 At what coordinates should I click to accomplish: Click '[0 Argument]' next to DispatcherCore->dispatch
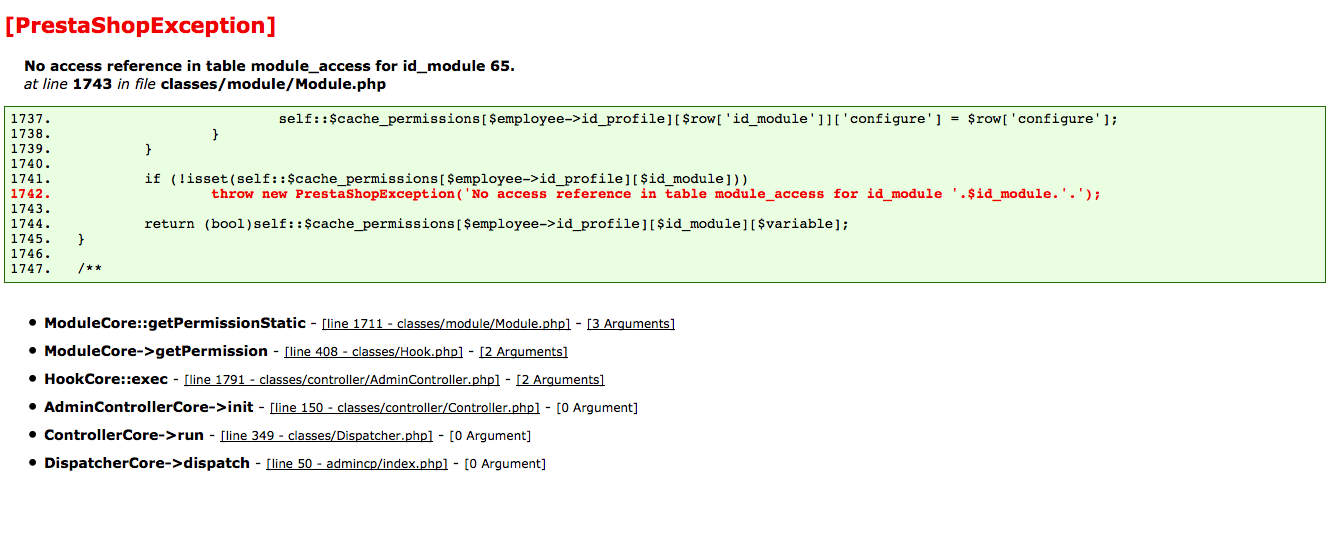[504, 464]
